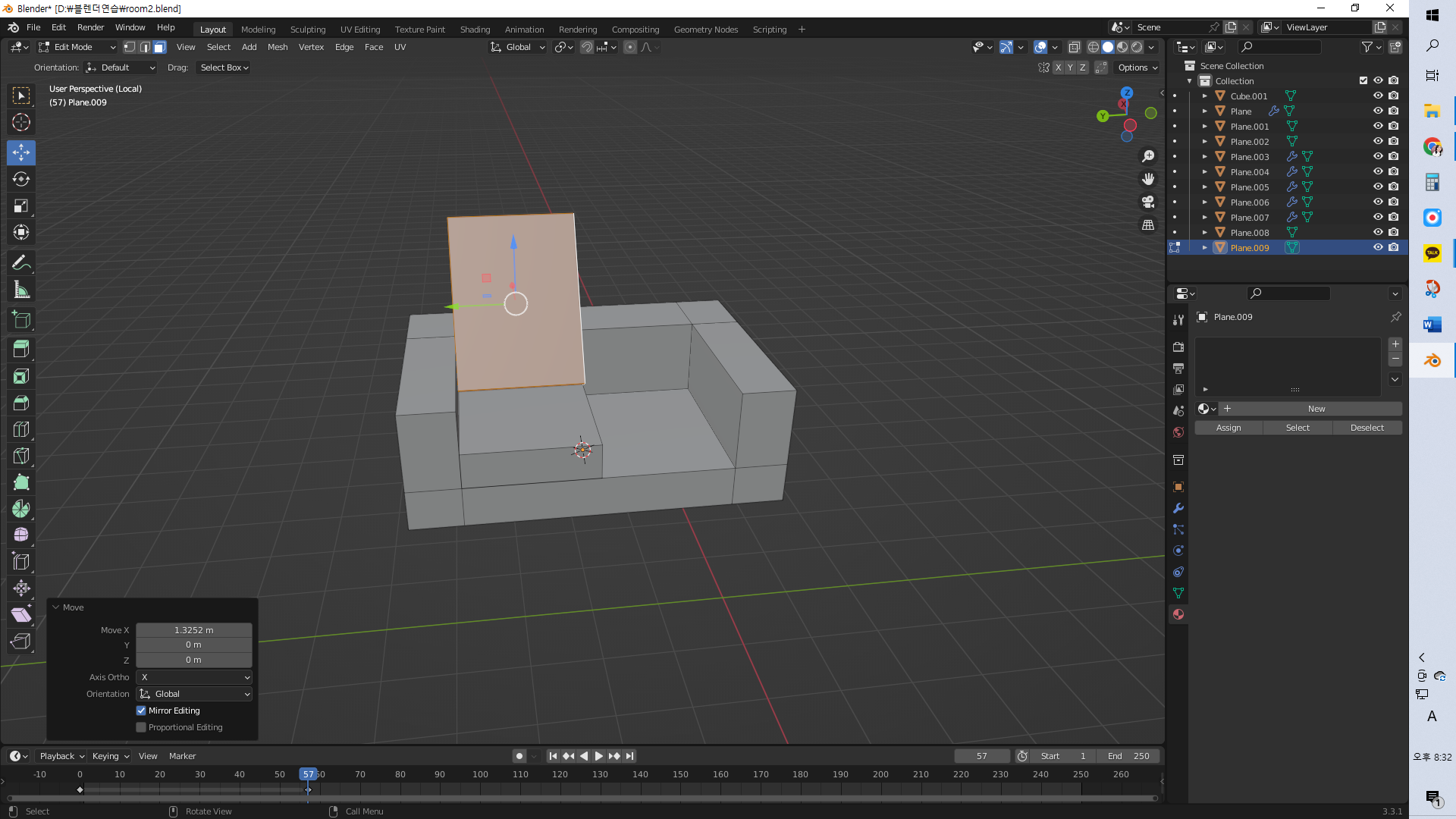The image size is (1456, 819).
Task: Open the Edit Mode selector dropdown
Action: (77, 47)
